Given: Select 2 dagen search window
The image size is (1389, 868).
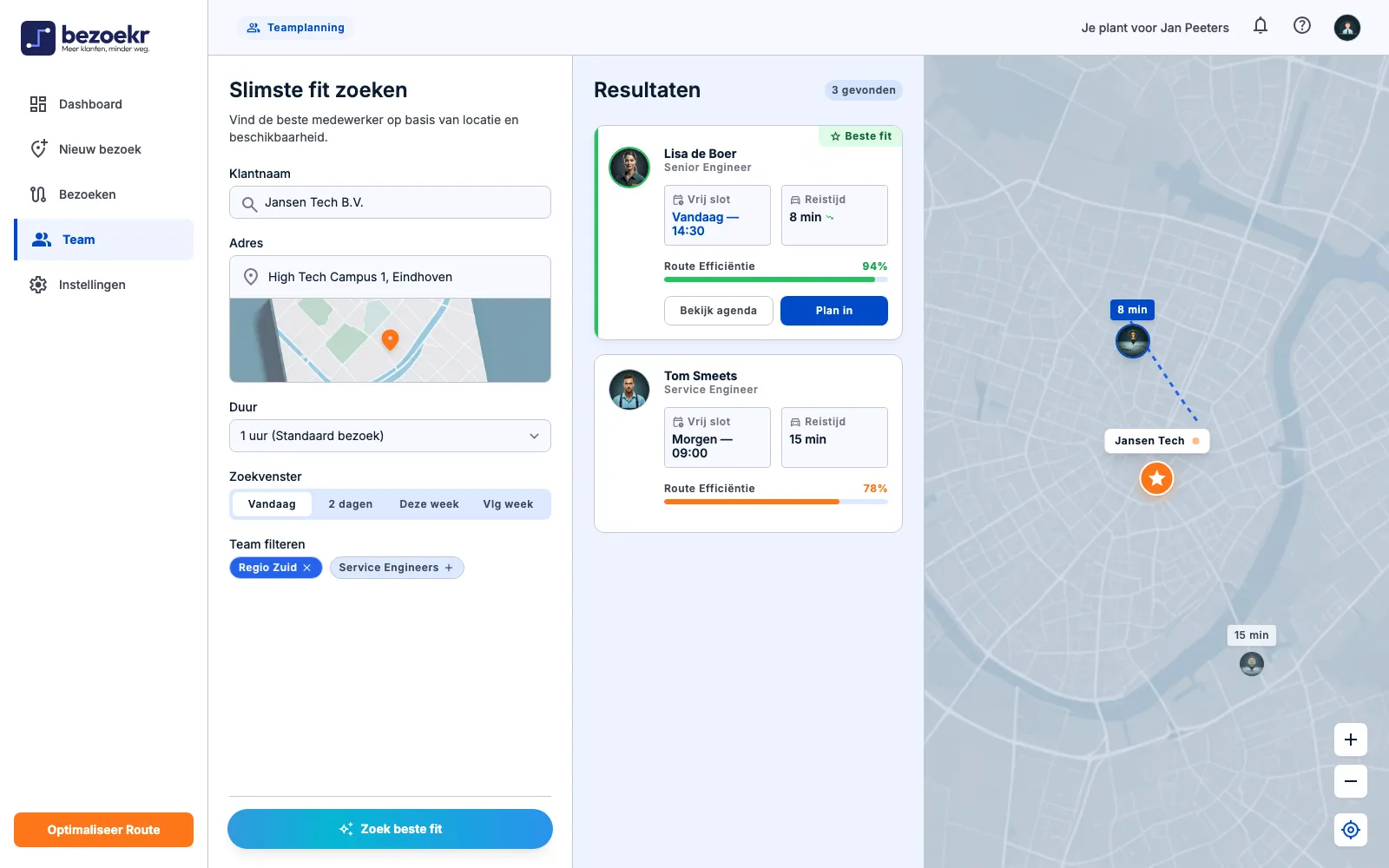Looking at the screenshot, I should click(351, 504).
